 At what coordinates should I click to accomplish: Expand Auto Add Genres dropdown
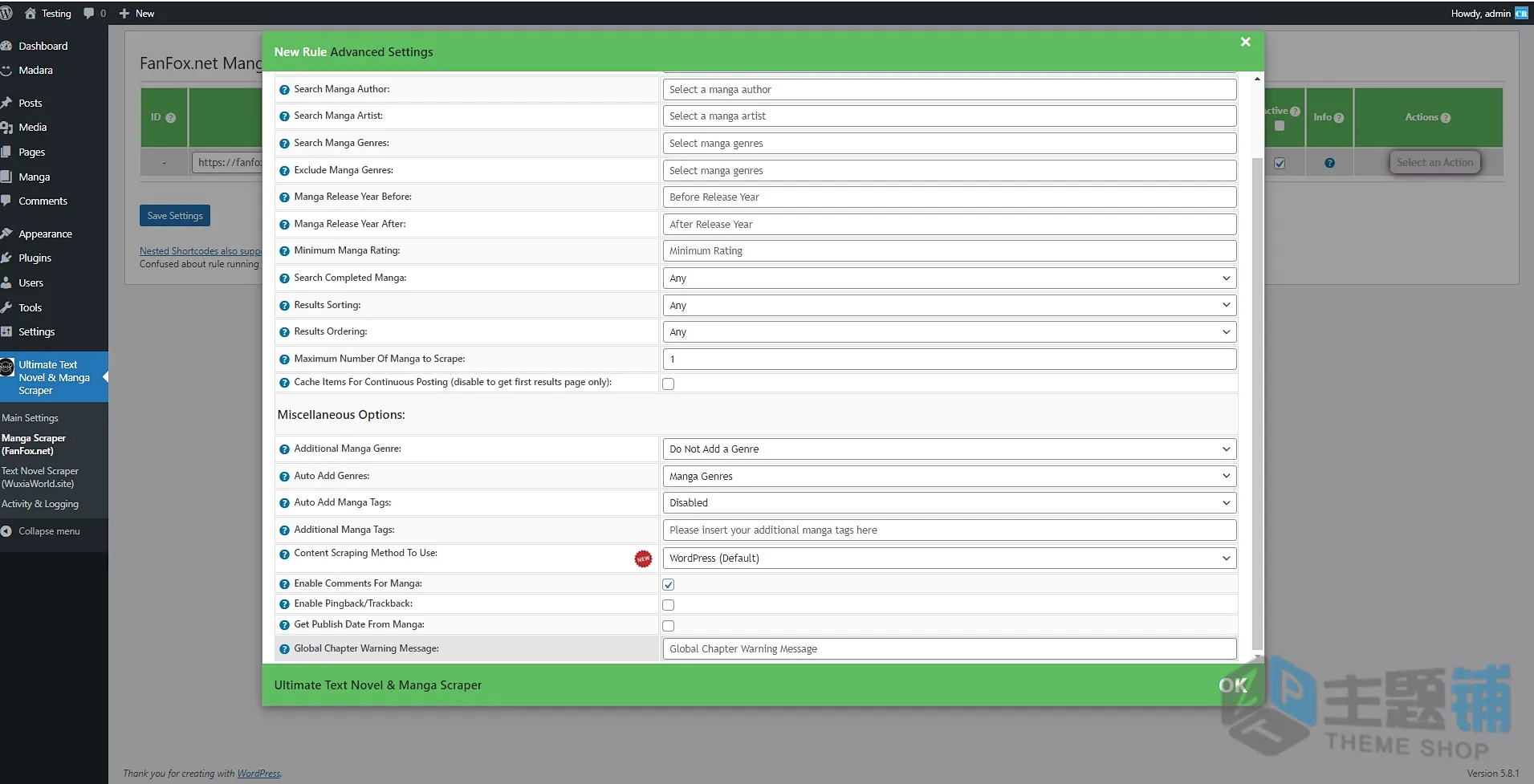point(949,477)
